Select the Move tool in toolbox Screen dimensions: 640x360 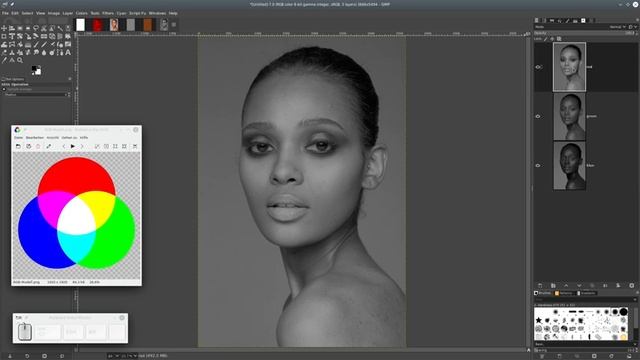pyautogui.click(x=4, y=28)
